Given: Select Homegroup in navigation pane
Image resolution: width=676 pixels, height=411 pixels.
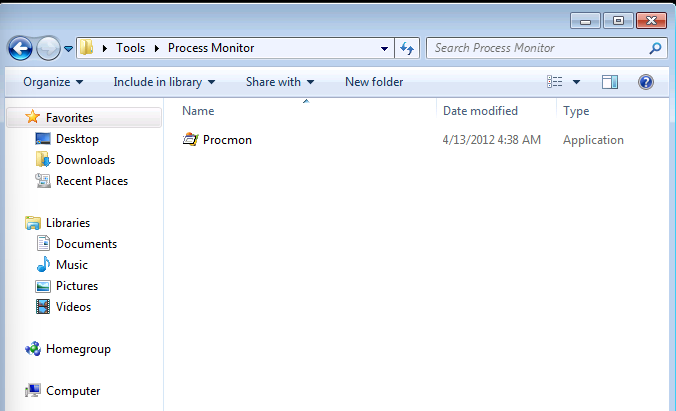Looking at the screenshot, I should [78, 349].
